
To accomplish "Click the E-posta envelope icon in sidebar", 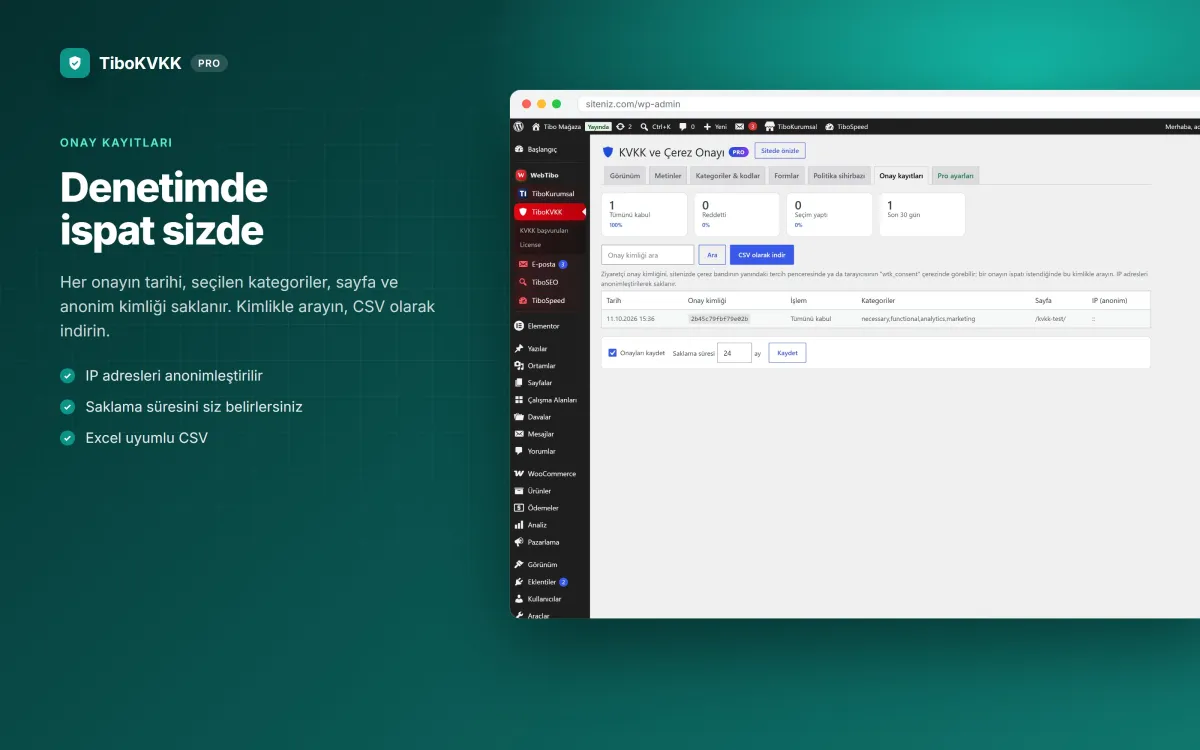I will (x=523, y=264).
